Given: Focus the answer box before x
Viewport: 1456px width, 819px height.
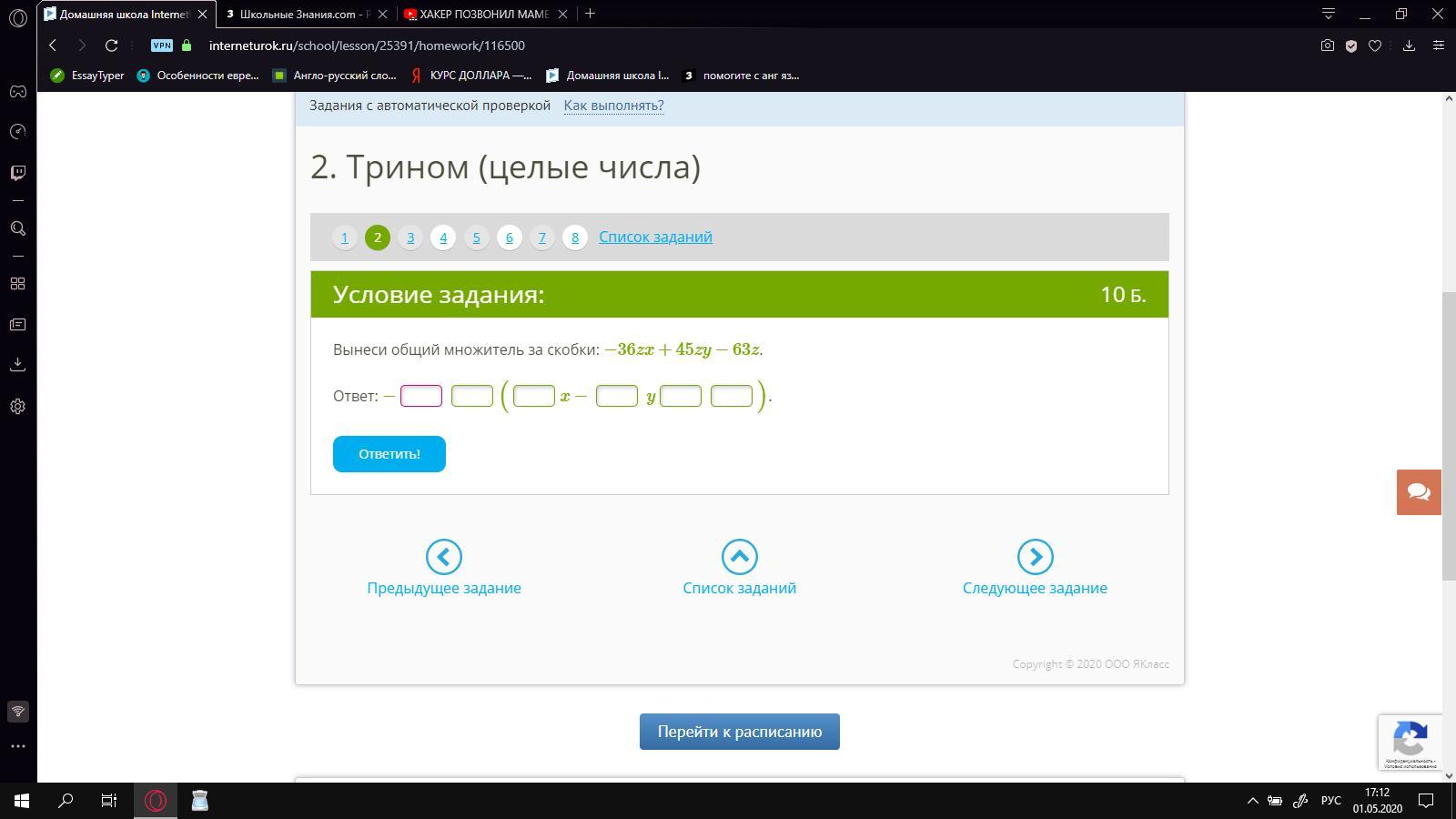Looking at the screenshot, I should 534,396.
